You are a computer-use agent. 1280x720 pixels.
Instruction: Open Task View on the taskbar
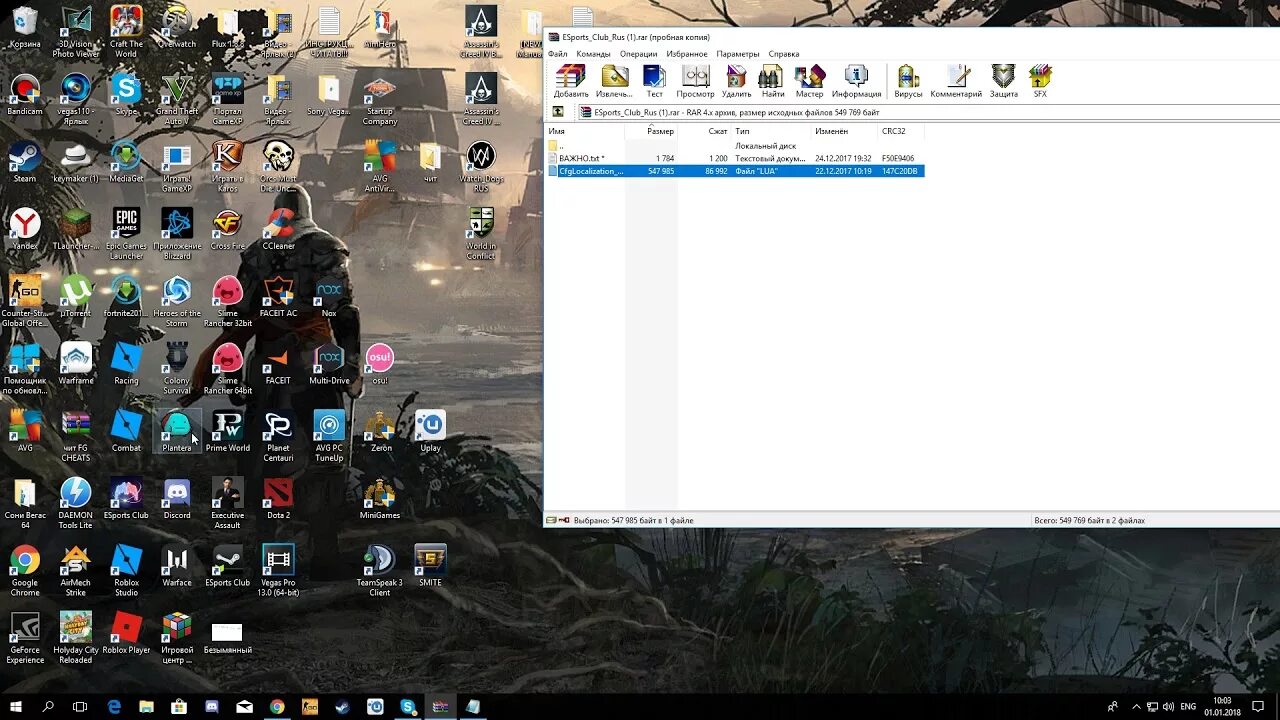pos(80,706)
